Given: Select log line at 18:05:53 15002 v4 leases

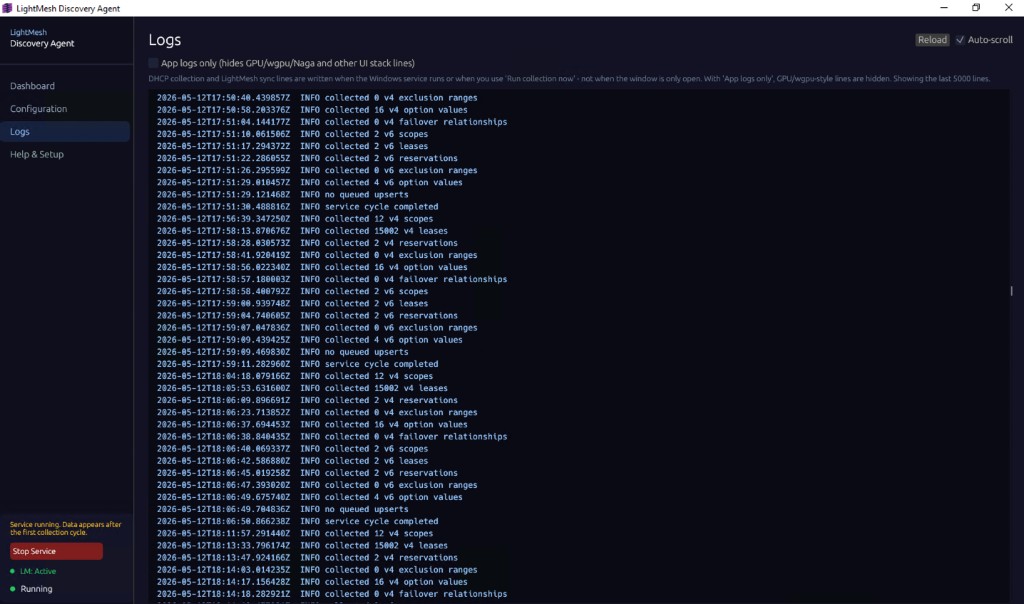Looking at the screenshot, I should [x=302, y=388].
